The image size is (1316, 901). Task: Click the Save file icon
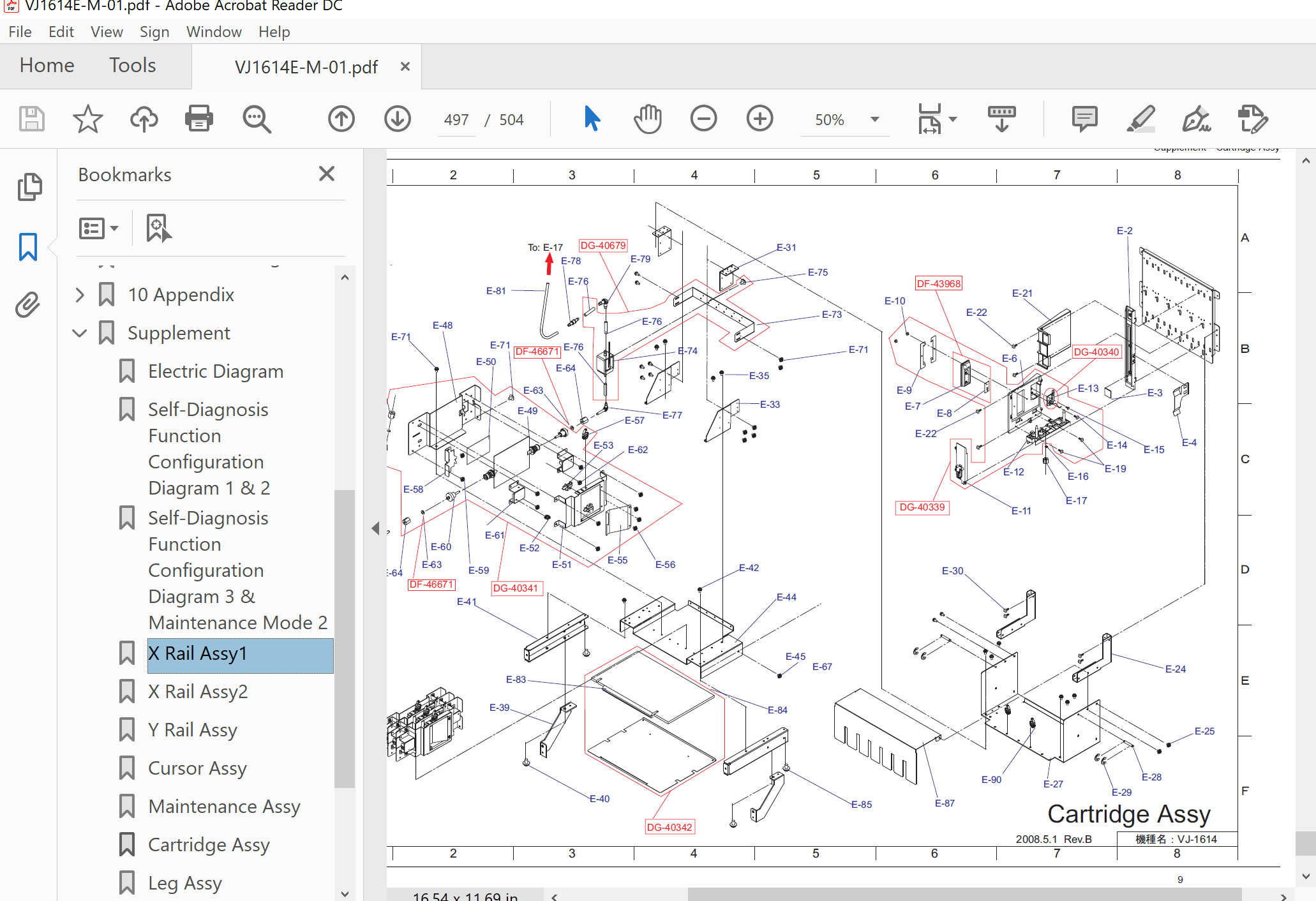point(31,119)
